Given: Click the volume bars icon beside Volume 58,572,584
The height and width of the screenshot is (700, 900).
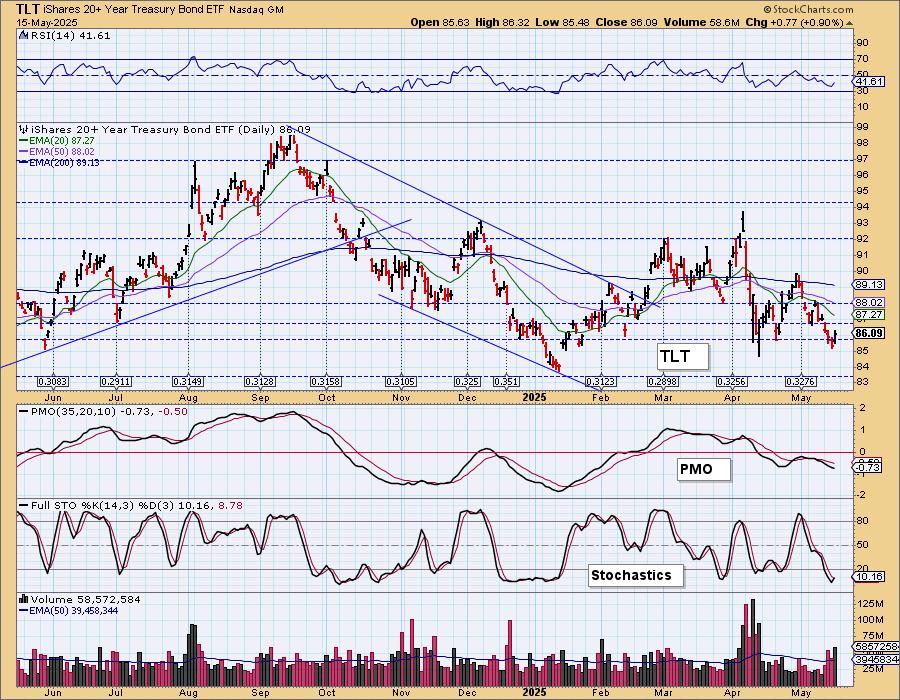Looking at the screenshot, I should (24, 599).
